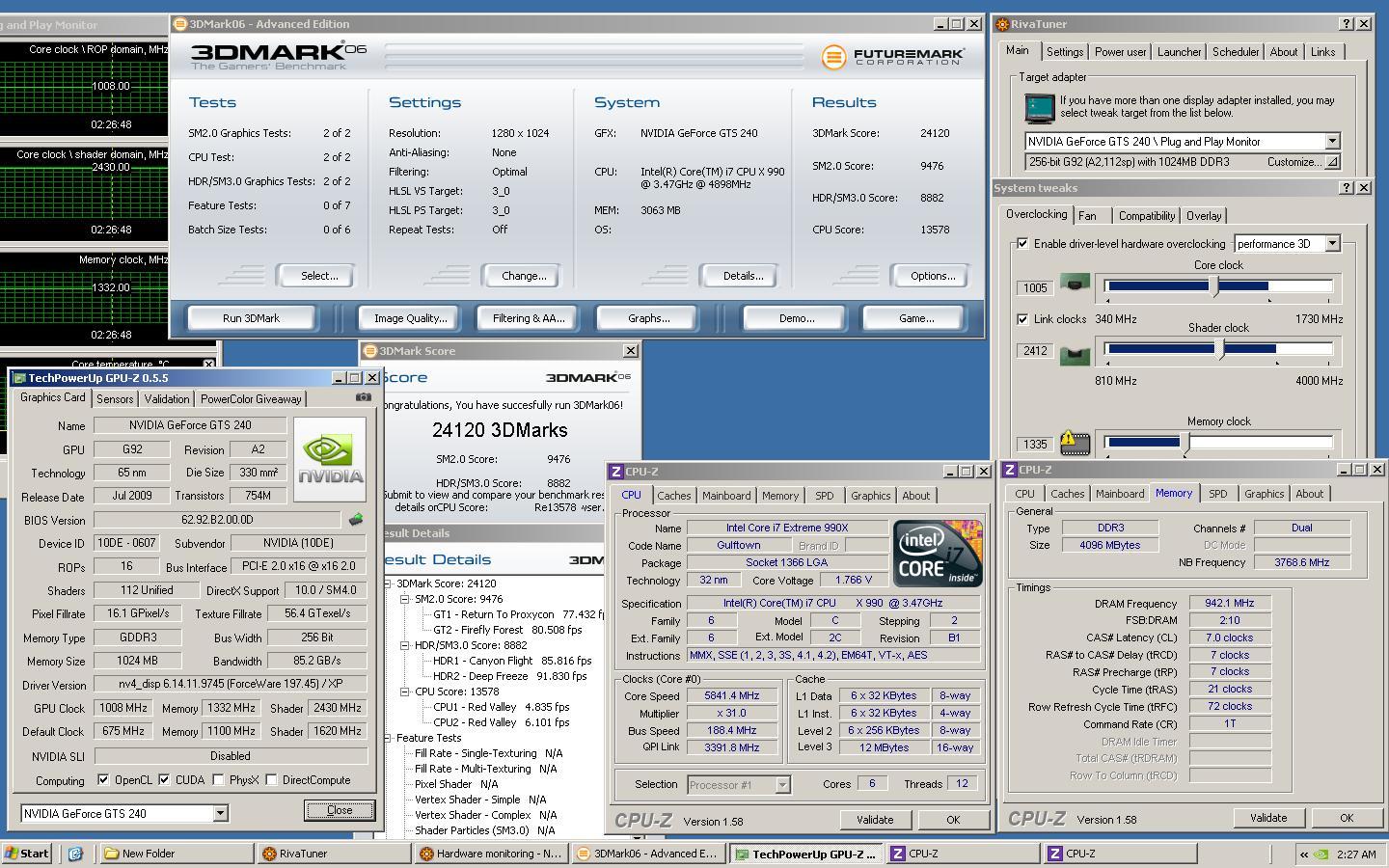Image resolution: width=1389 pixels, height=868 pixels.
Task: Open the GPU selection dropdown in GPU-Z
Action: [x=220, y=813]
